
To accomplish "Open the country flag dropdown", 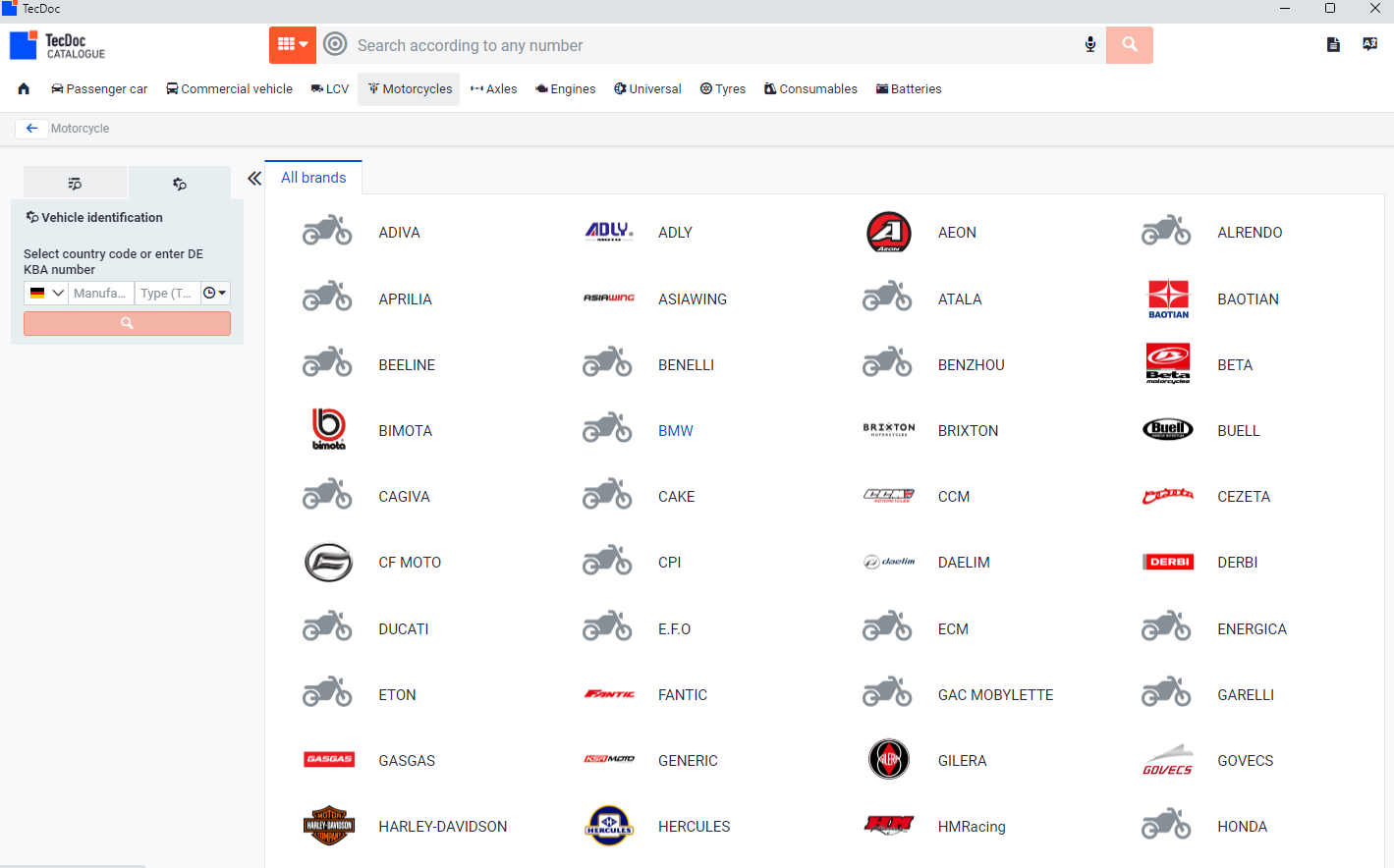I will coord(46,293).
